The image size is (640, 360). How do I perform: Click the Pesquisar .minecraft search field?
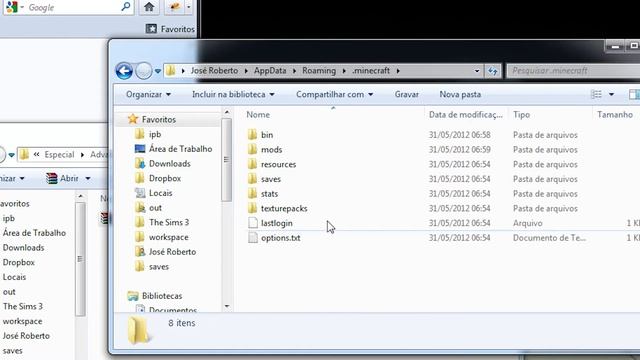pos(573,71)
